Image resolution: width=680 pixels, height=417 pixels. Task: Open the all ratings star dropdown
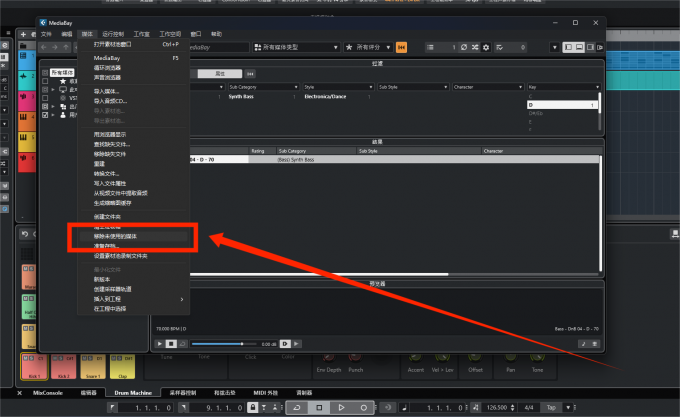pos(368,47)
